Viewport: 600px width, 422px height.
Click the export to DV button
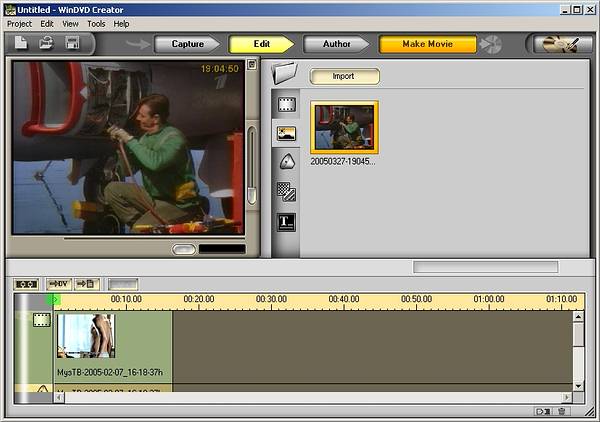click(x=58, y=284)
